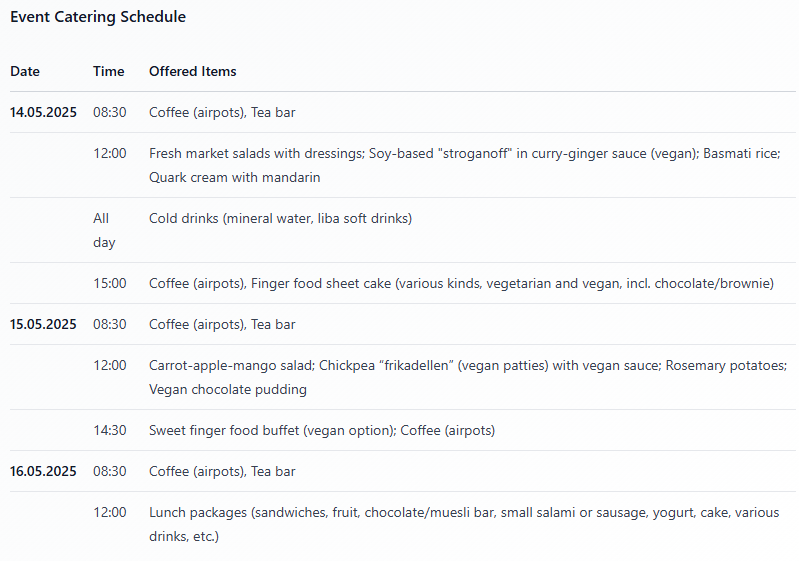Click the 12:00 time beside Fresh market salads
Screen dimensions: 799x561
click(x=110, y=153)
